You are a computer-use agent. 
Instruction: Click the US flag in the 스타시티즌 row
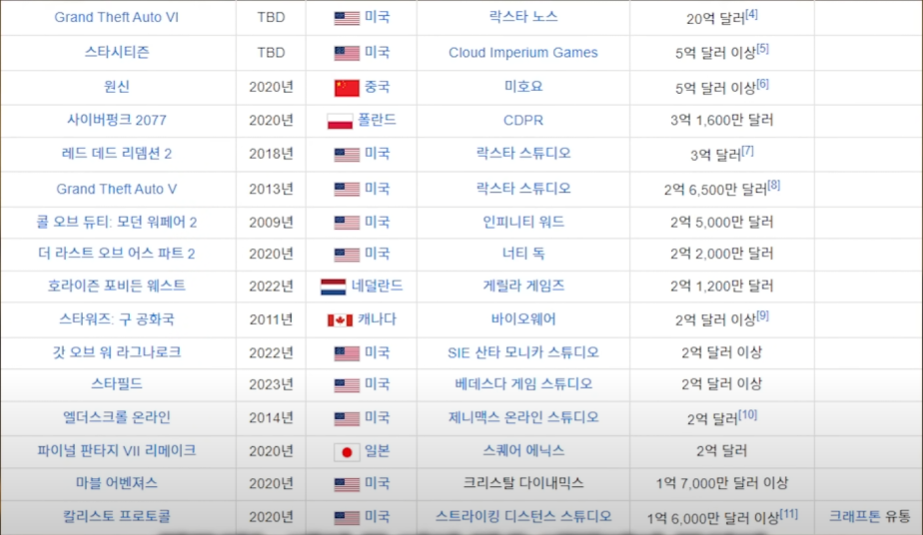point(347,54)
